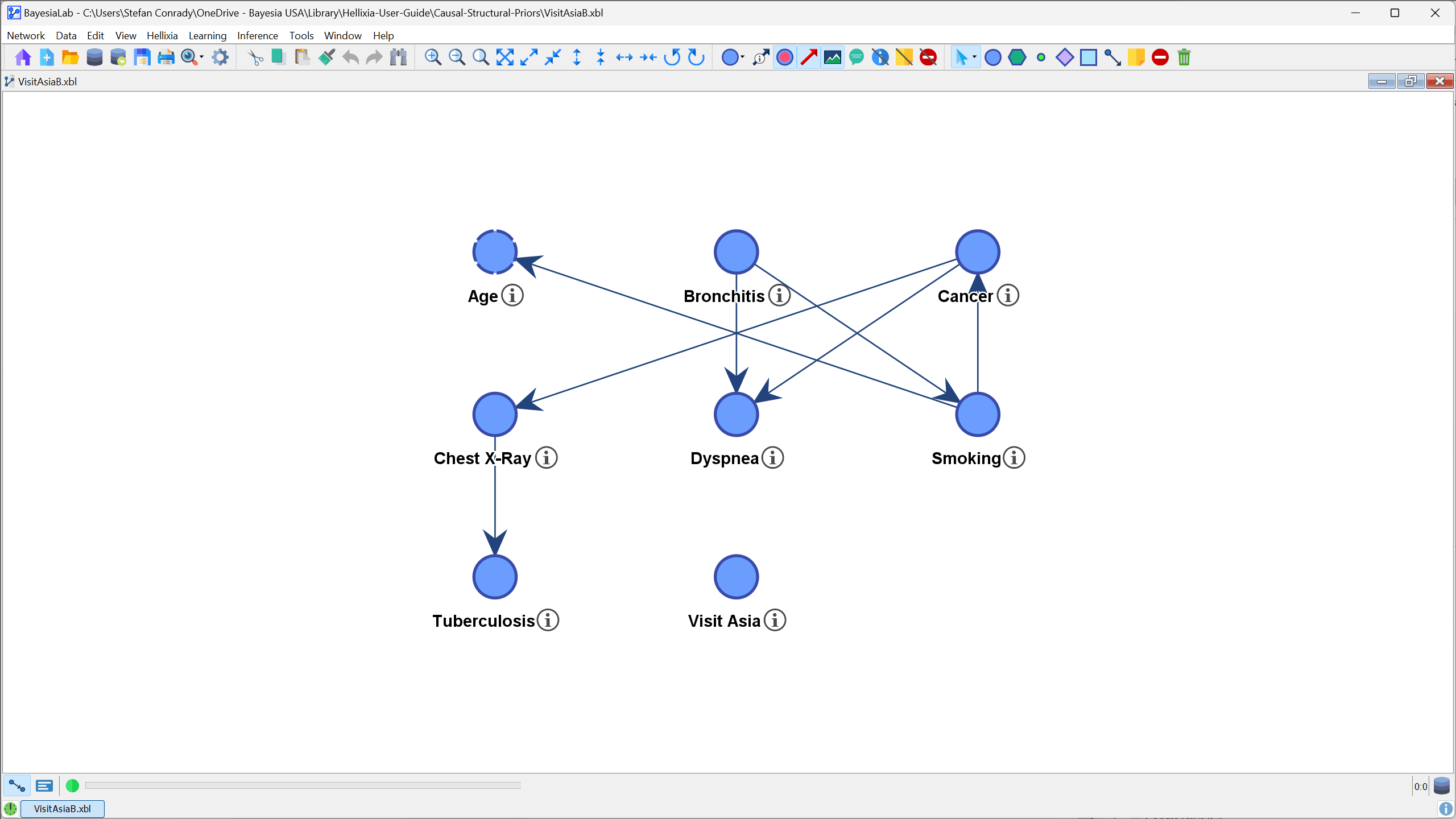Open the blue node display dropdown arrow

click(742, 57)
